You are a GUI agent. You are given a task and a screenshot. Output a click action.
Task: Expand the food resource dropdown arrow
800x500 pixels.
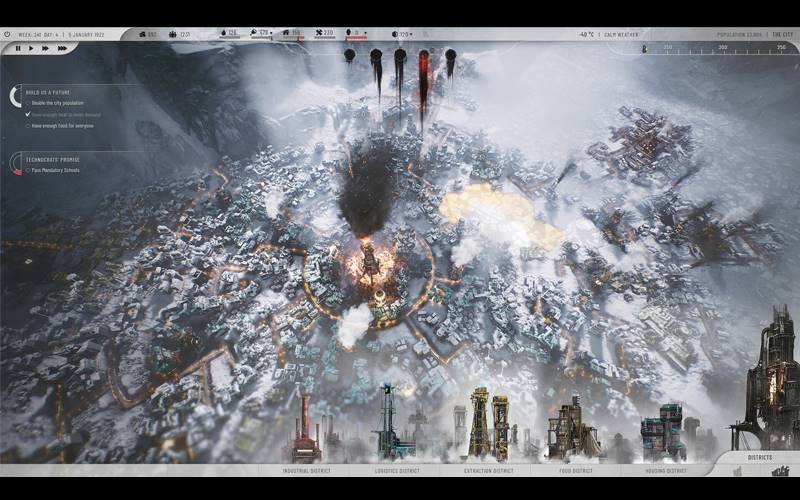coord(271,34)
